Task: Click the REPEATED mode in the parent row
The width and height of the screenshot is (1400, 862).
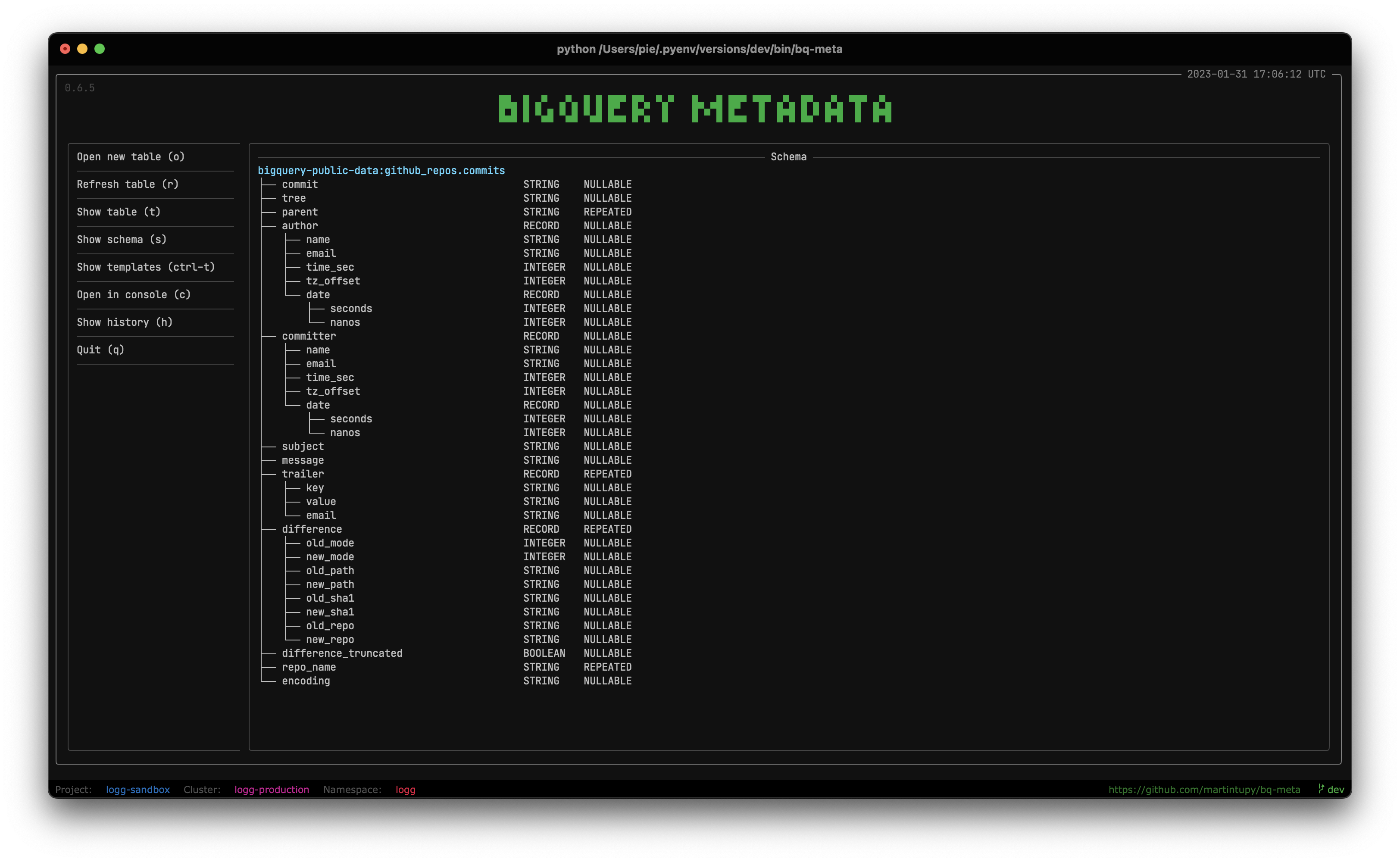Action: coord(608,212)
